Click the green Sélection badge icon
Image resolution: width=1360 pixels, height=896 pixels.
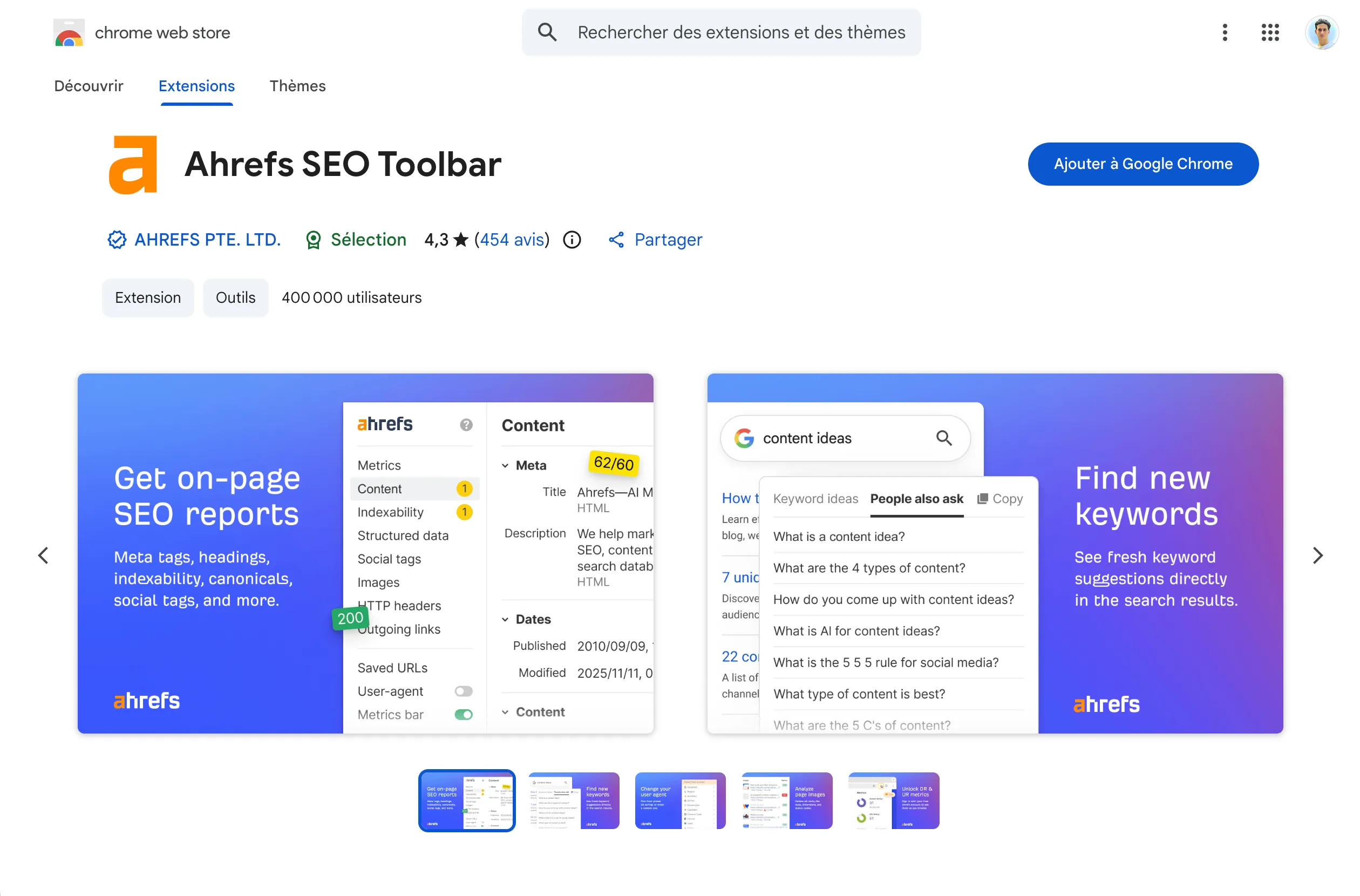(x=313, y=240)
